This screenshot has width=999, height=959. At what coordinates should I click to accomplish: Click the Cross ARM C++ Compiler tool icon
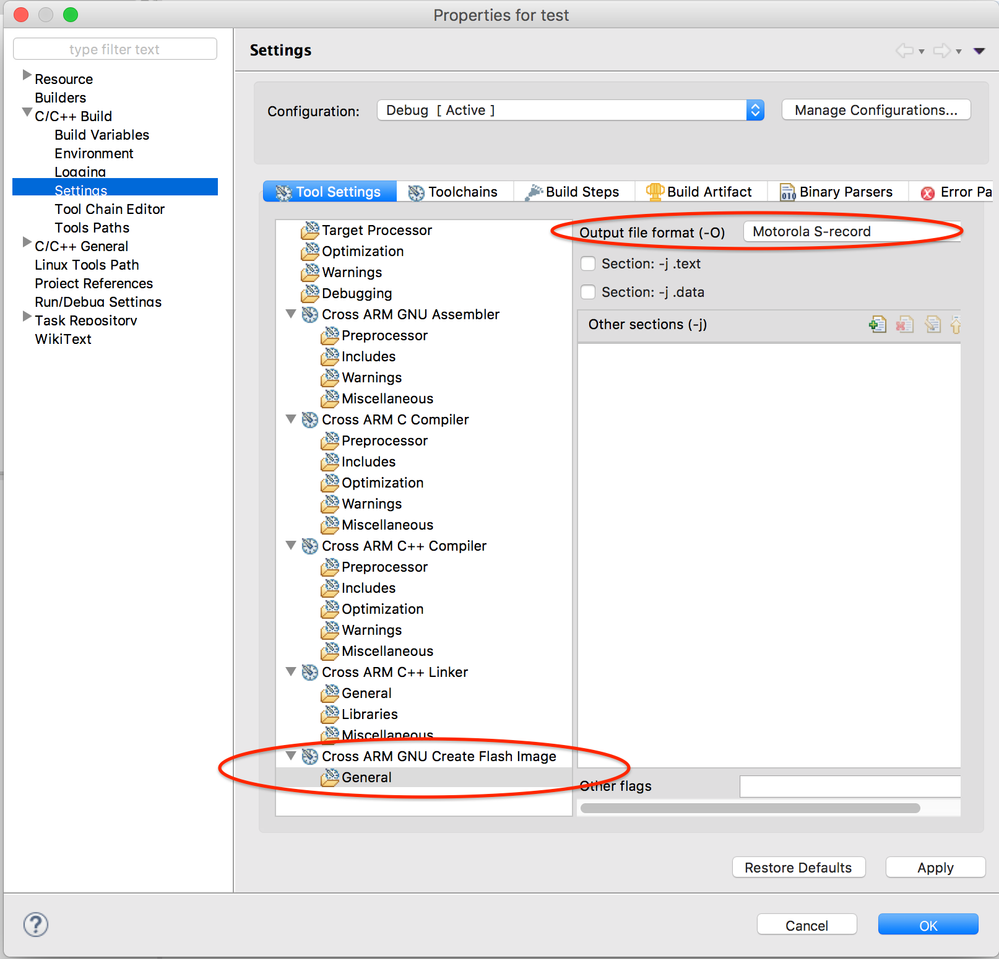[x=310, y=545]
